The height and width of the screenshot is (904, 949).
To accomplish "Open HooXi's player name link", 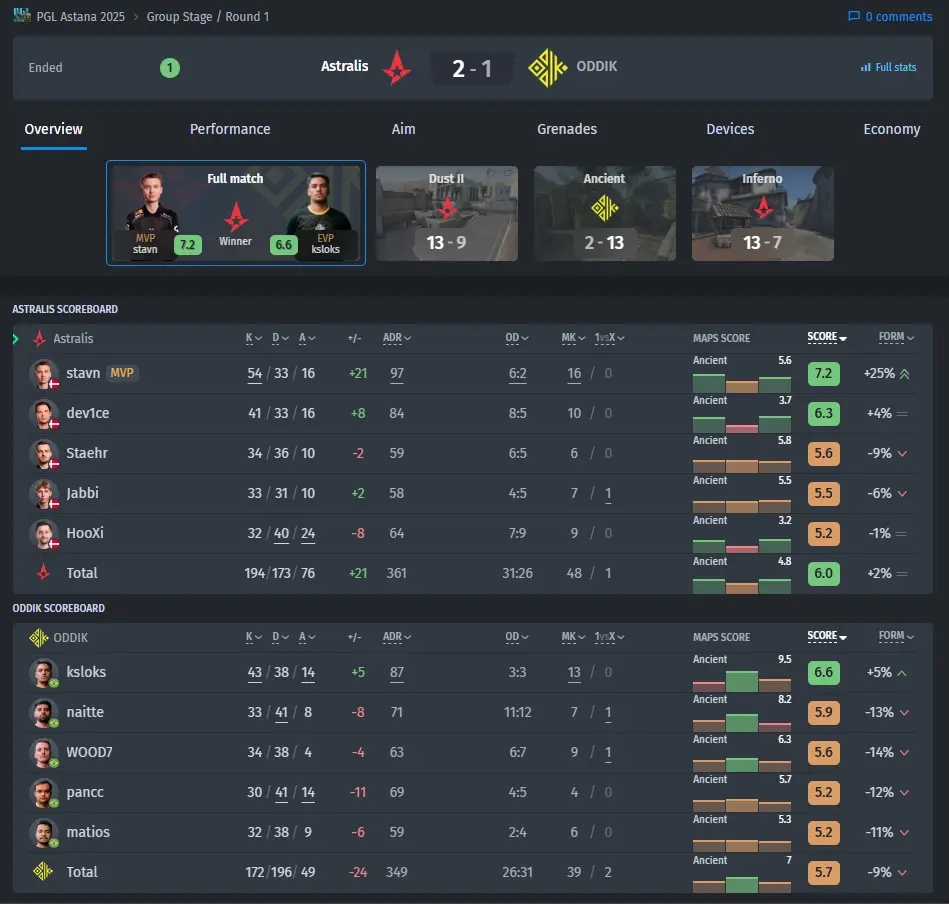I will (x=85, y=533).
